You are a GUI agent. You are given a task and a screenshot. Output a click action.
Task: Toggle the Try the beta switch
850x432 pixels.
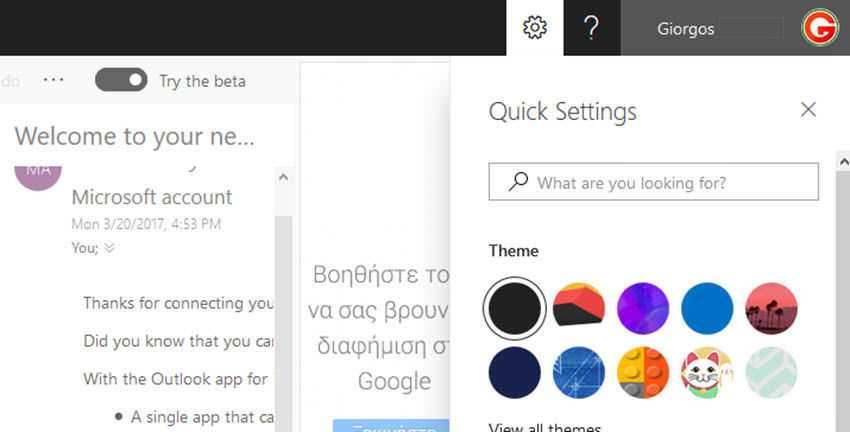pyautogui.click(x=121, y=80)
